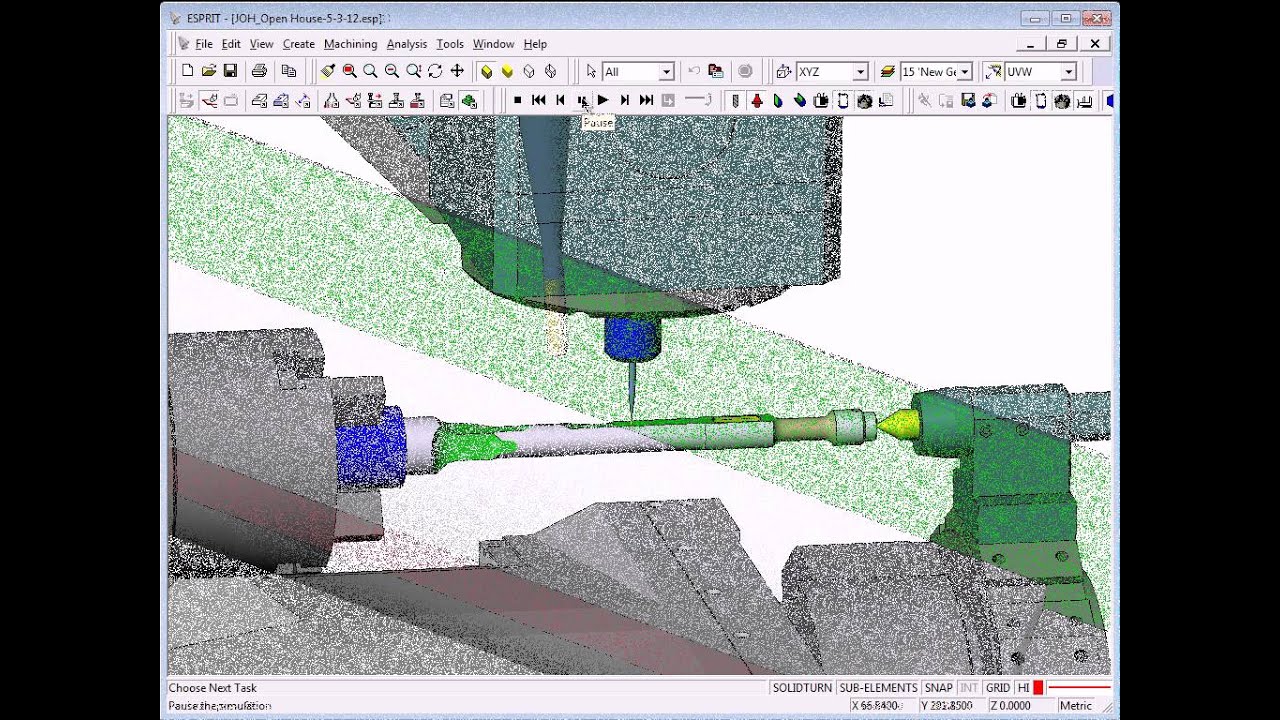1280x720 pixels.
Task: Open the View menu
Action: 261,44
